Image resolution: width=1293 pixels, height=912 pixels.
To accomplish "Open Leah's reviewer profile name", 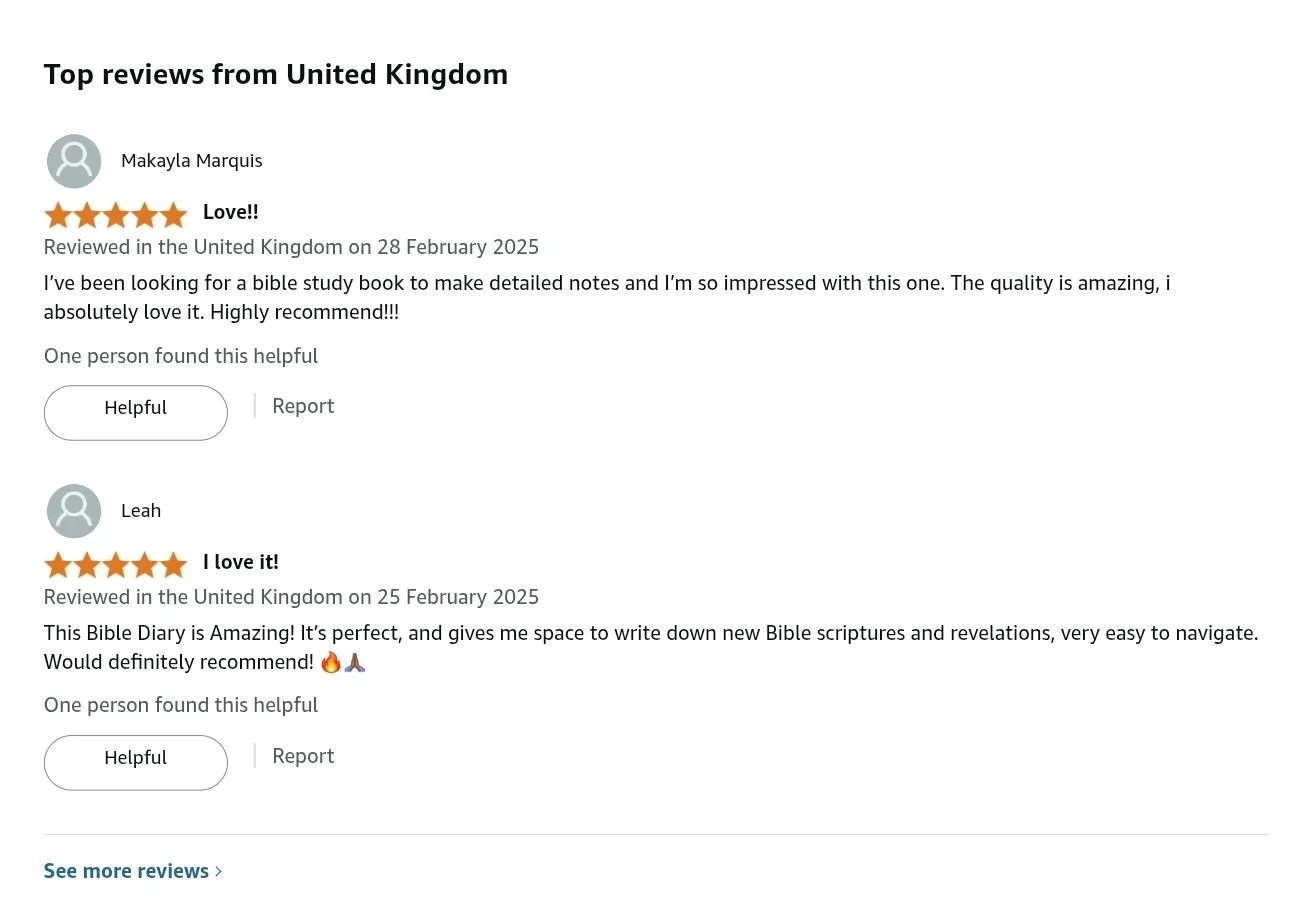I will click(141, 511).
